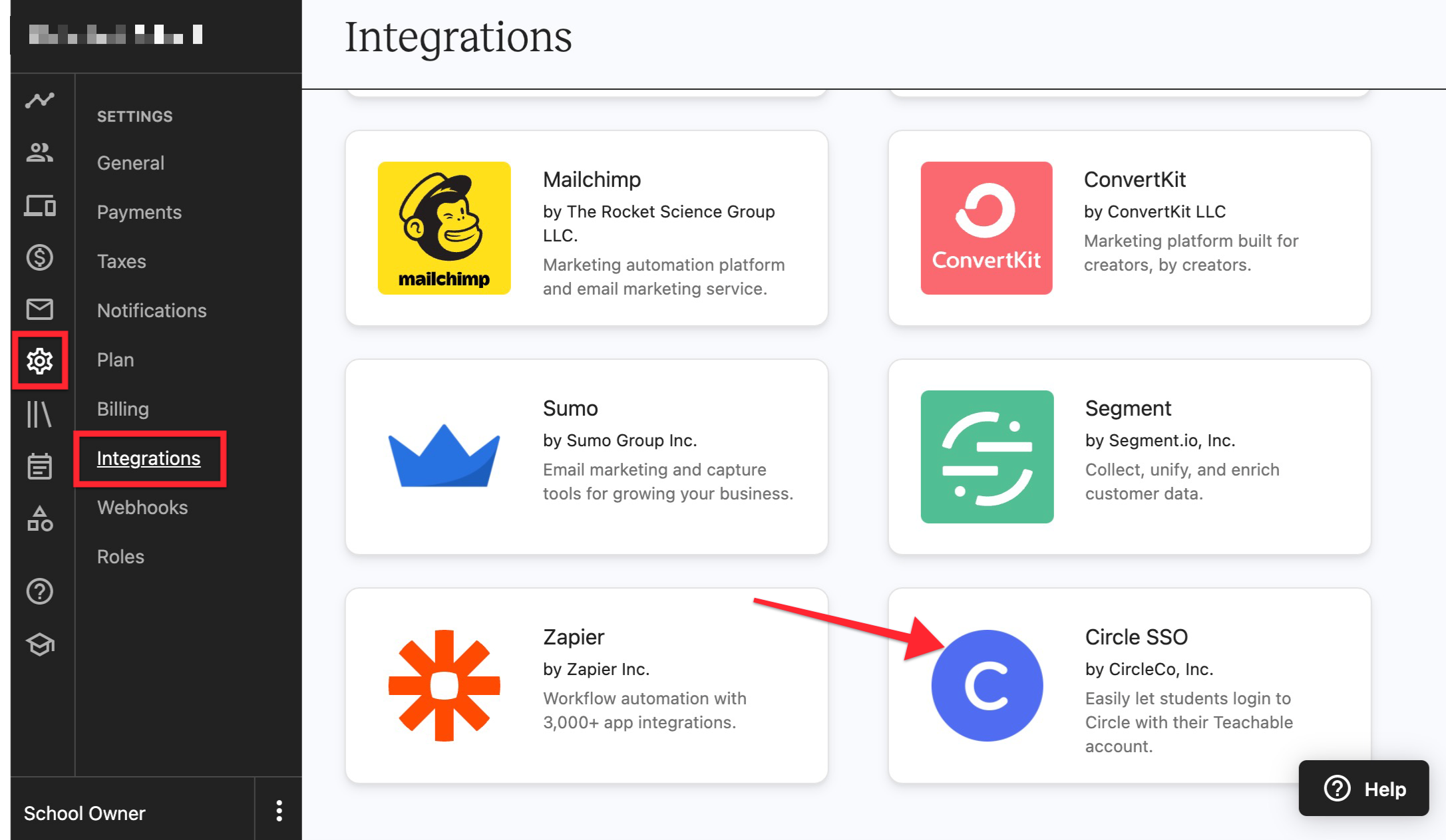Screen dimensions: 1446x840
Task: Click 'by Zapier Inc.' text
Action: tap(596, 669)
